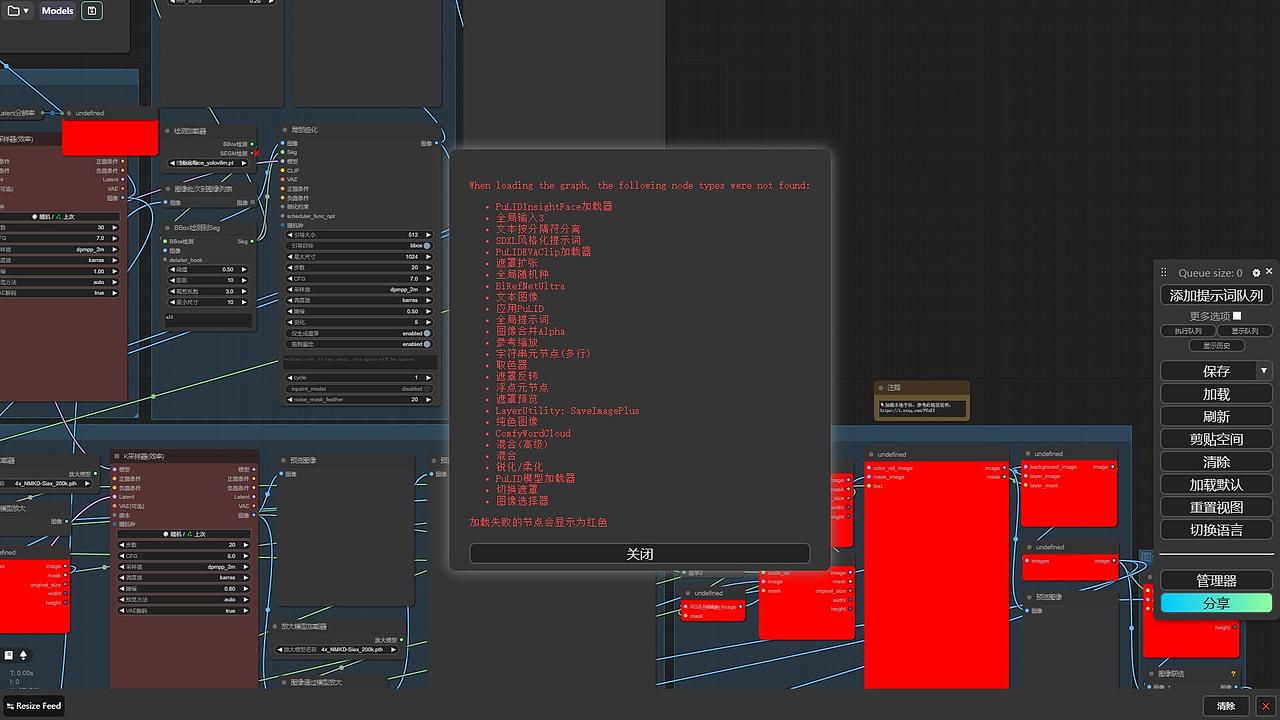This screenshot has height=720, width=1280.
Task: Collapse the BBox检测到Seg node via title dot
Action: coord(167,227)
